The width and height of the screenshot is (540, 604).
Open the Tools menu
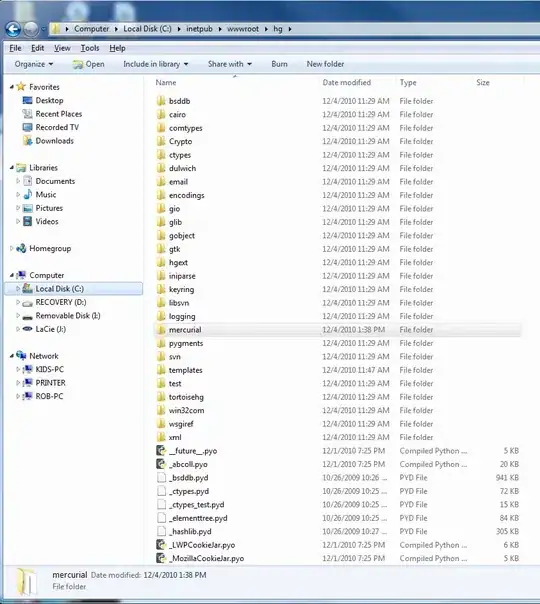click(x=90, y=48)
